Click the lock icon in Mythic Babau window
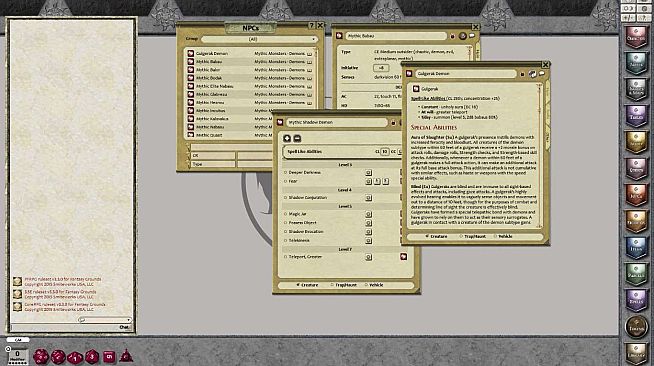Screen dimensions: 654x366 pos(453,36)
